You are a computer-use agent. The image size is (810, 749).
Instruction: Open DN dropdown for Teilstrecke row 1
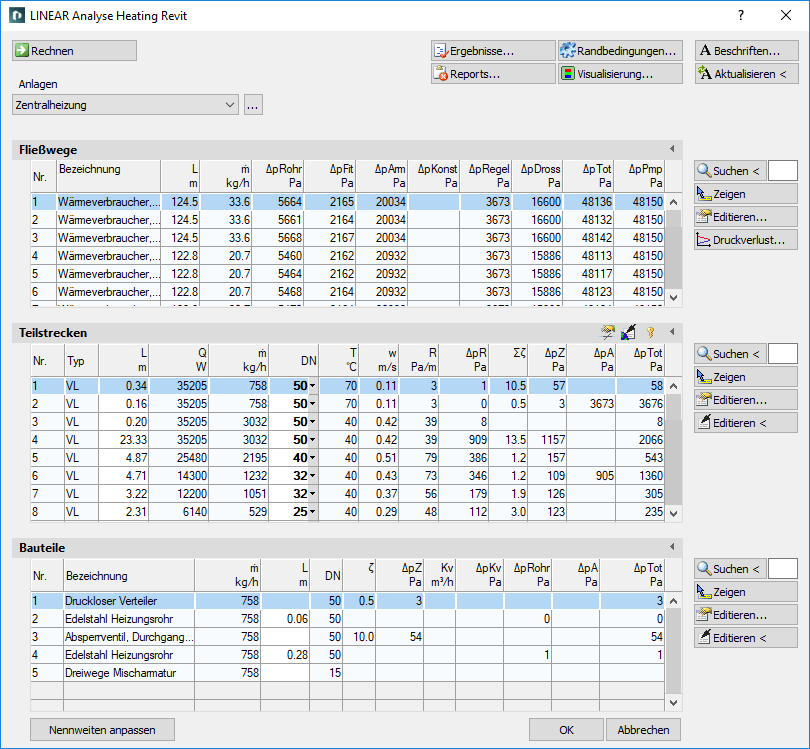click(313, 386)
